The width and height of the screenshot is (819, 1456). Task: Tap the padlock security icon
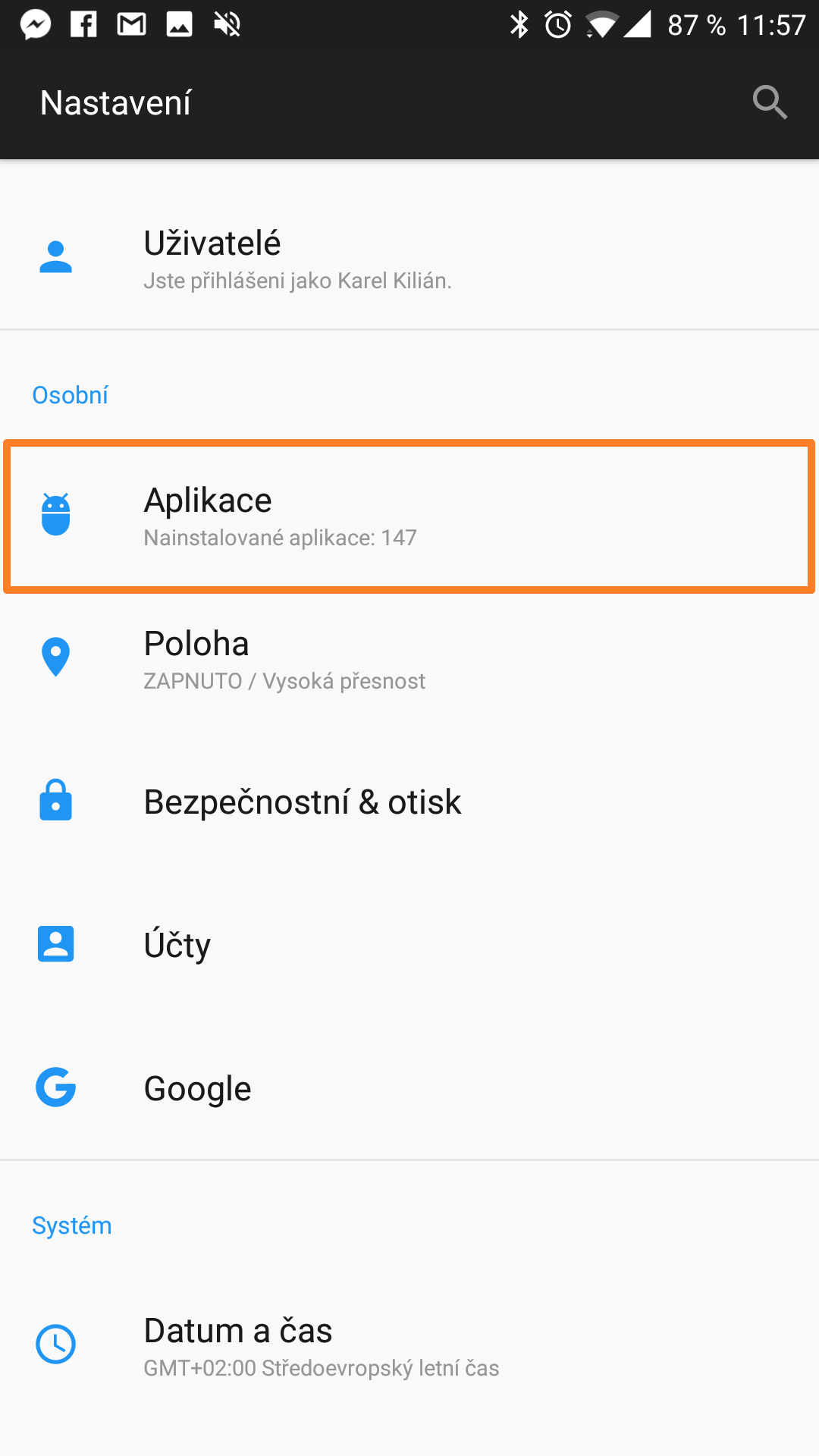(55, 800)
